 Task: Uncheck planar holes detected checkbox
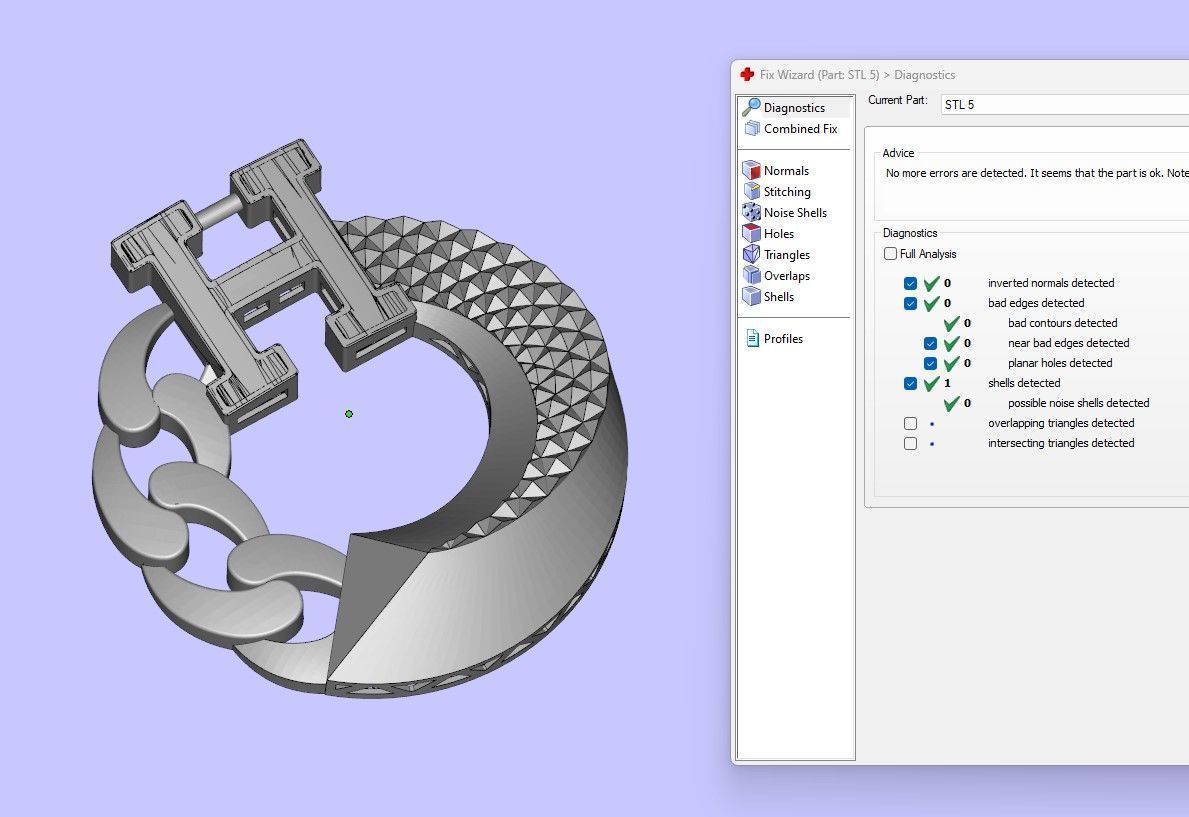click(x=930, y=363)
